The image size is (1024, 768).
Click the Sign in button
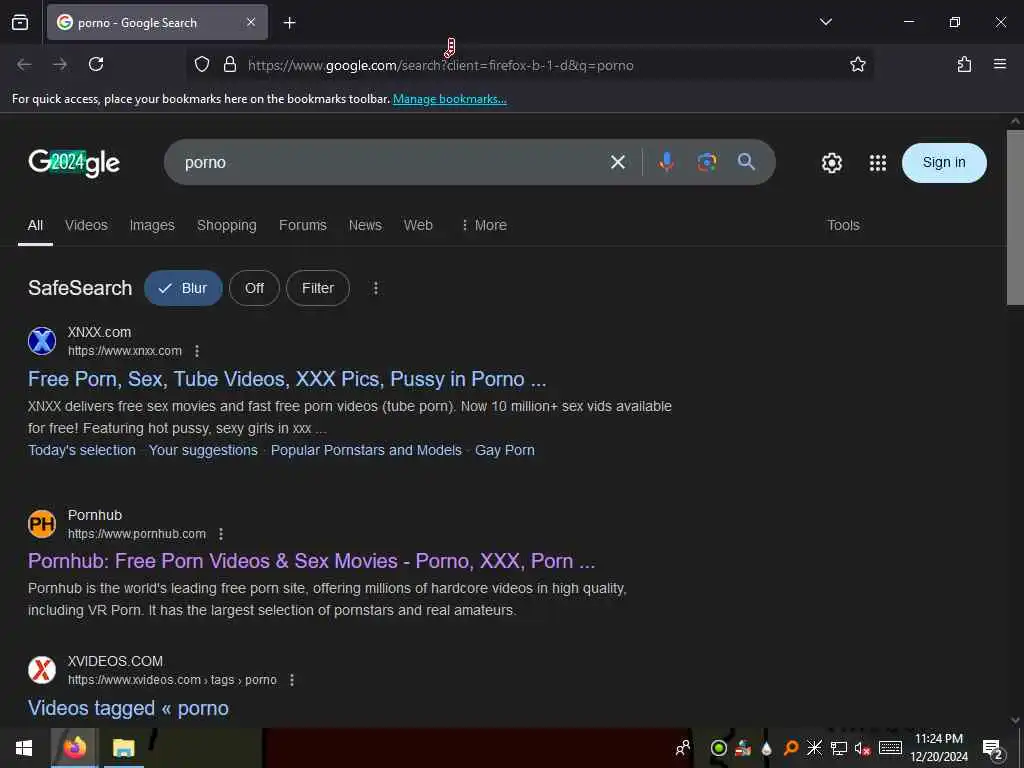[944, 163]
